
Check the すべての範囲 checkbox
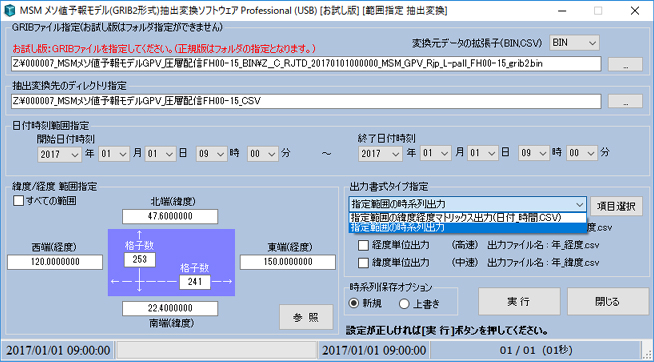click(19, 201)
